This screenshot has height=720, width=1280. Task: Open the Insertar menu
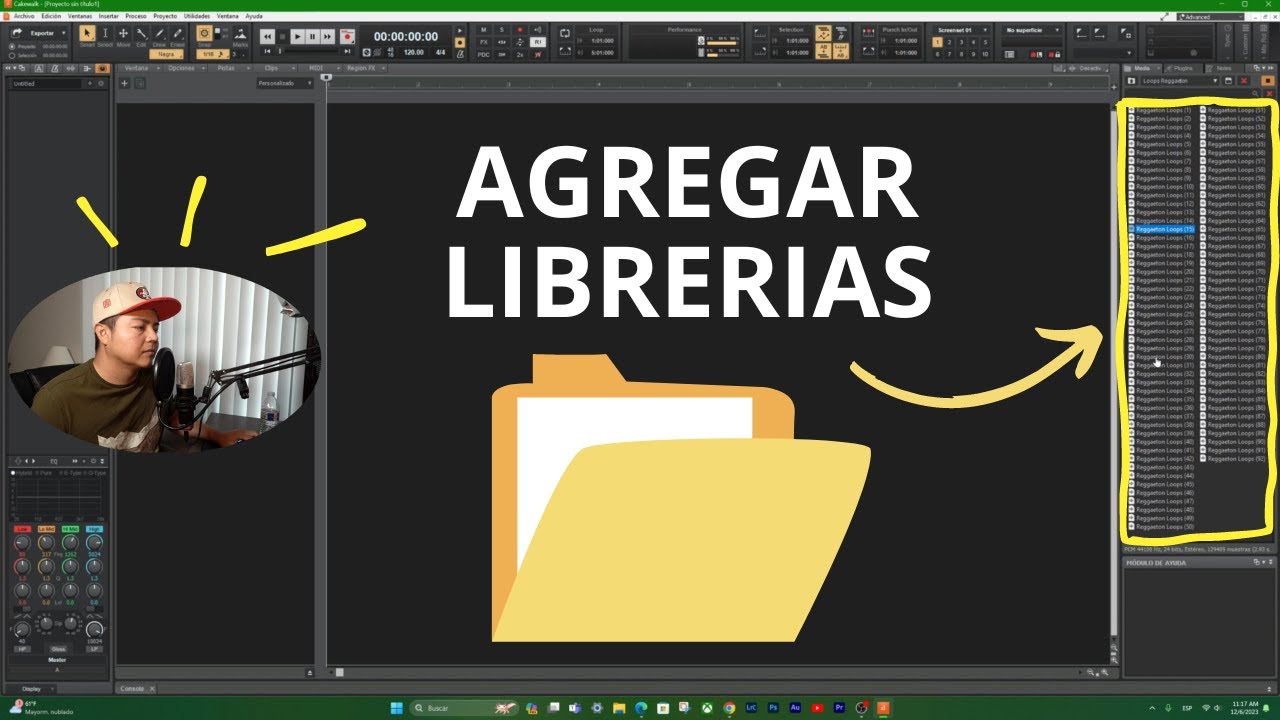pyautogui.click(x=108, y=17)
